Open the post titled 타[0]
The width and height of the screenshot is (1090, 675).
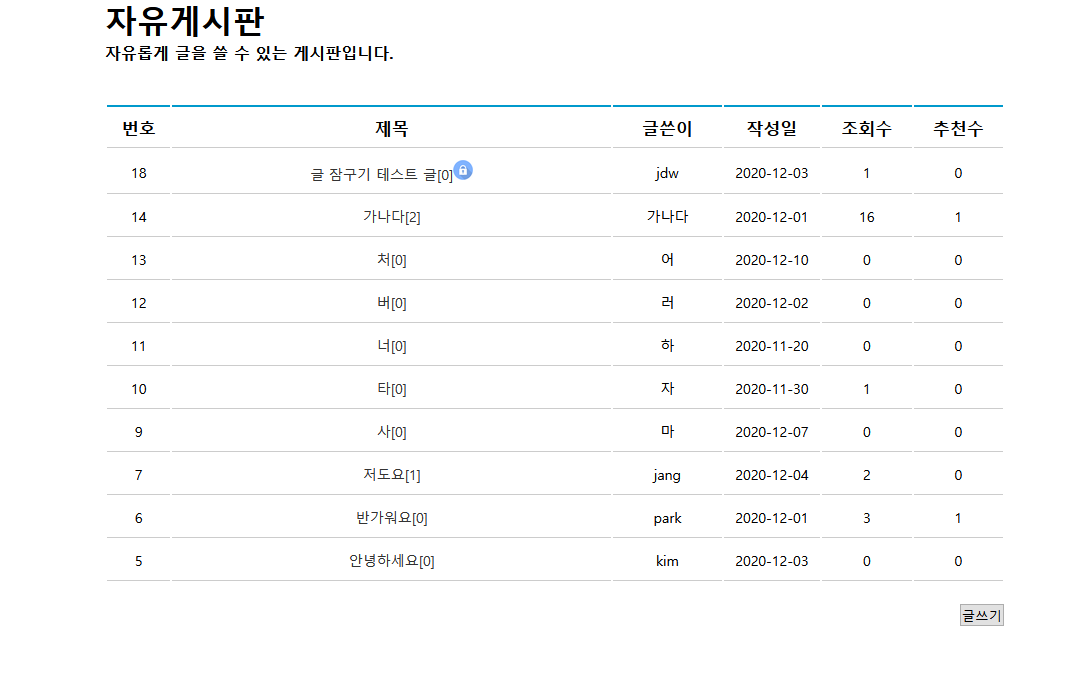391,389
